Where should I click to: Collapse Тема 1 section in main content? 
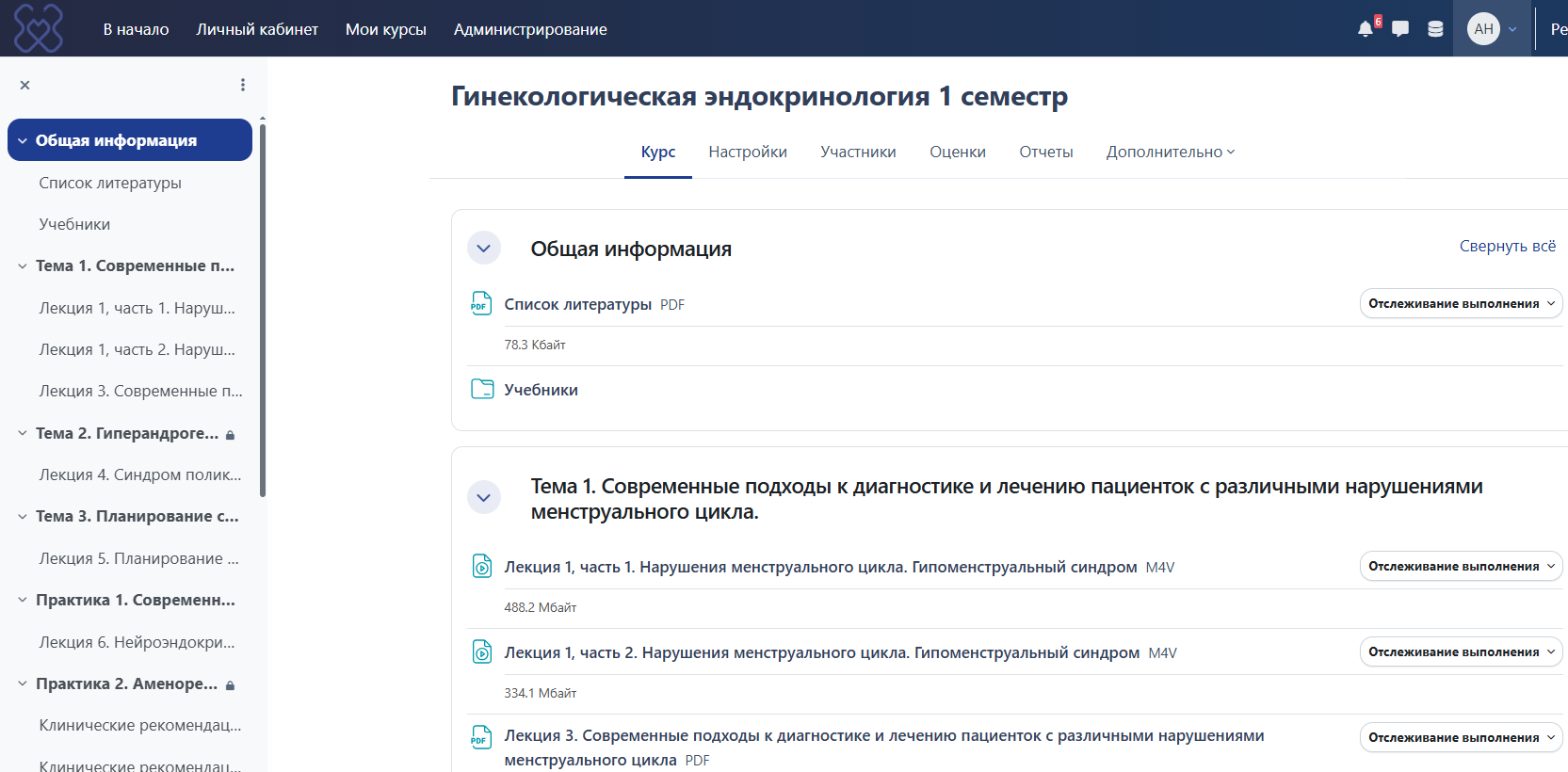tap(483, 498)
